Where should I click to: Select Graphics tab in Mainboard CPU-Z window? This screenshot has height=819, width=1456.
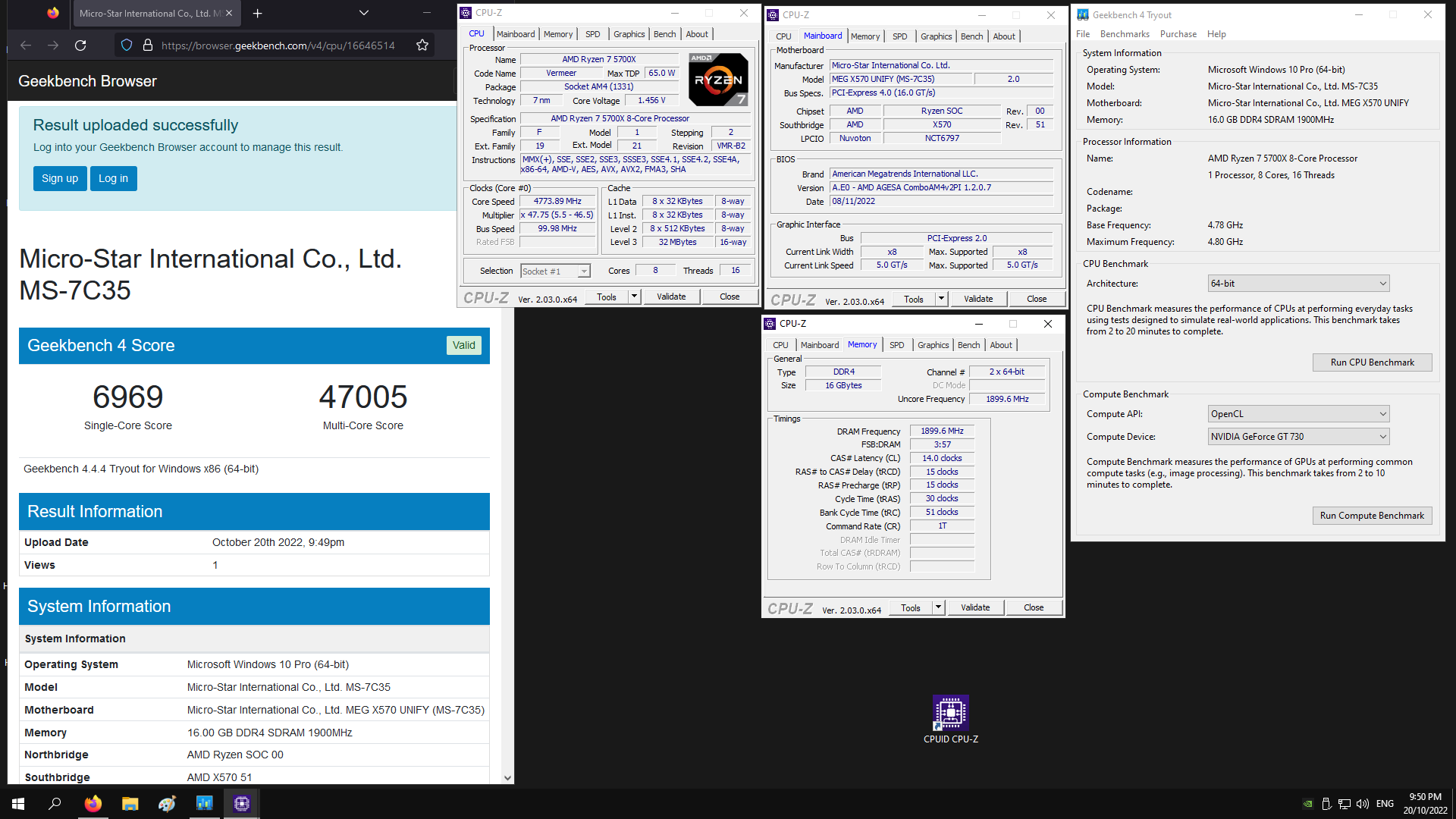[936, 36]
